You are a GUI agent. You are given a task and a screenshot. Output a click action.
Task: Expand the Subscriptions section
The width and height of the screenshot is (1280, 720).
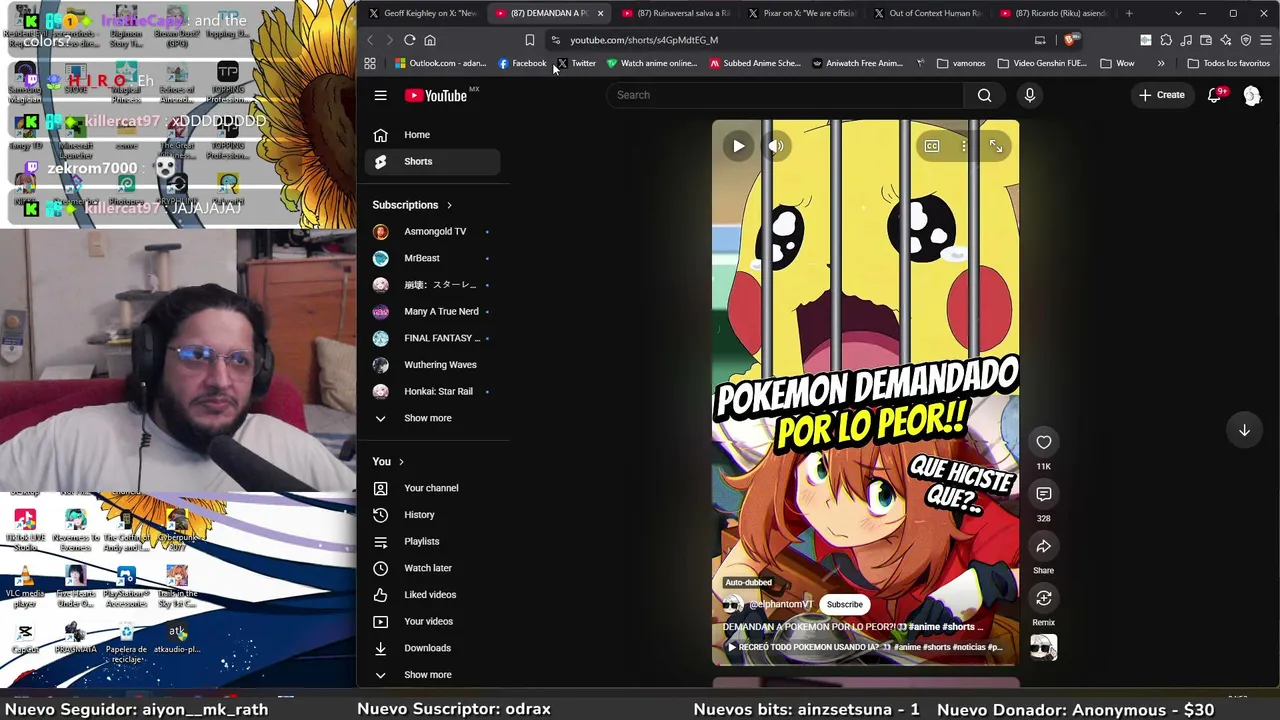[x=412, y=205]
